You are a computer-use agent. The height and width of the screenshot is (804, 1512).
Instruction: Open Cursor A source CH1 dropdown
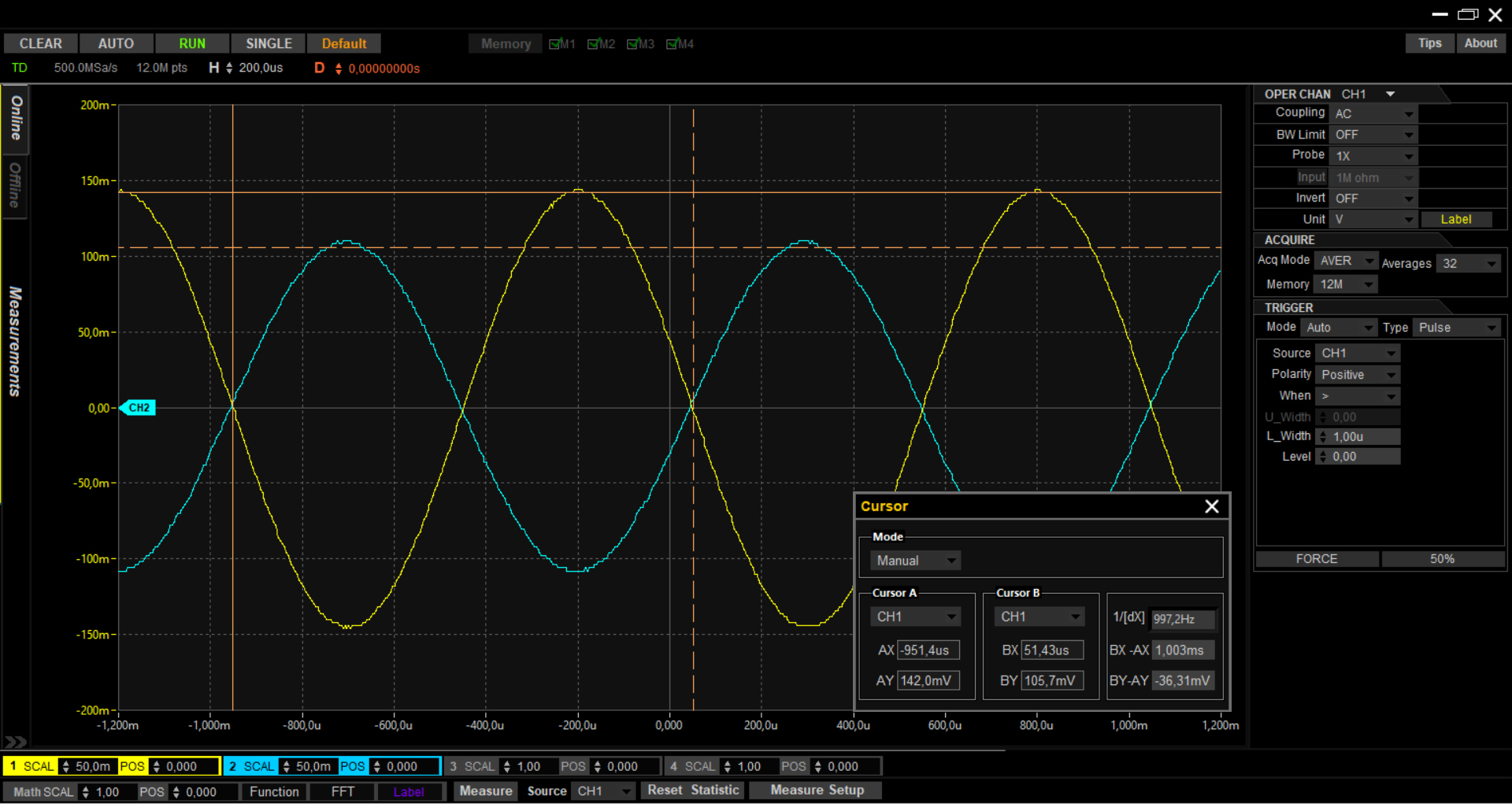(915, 617)
